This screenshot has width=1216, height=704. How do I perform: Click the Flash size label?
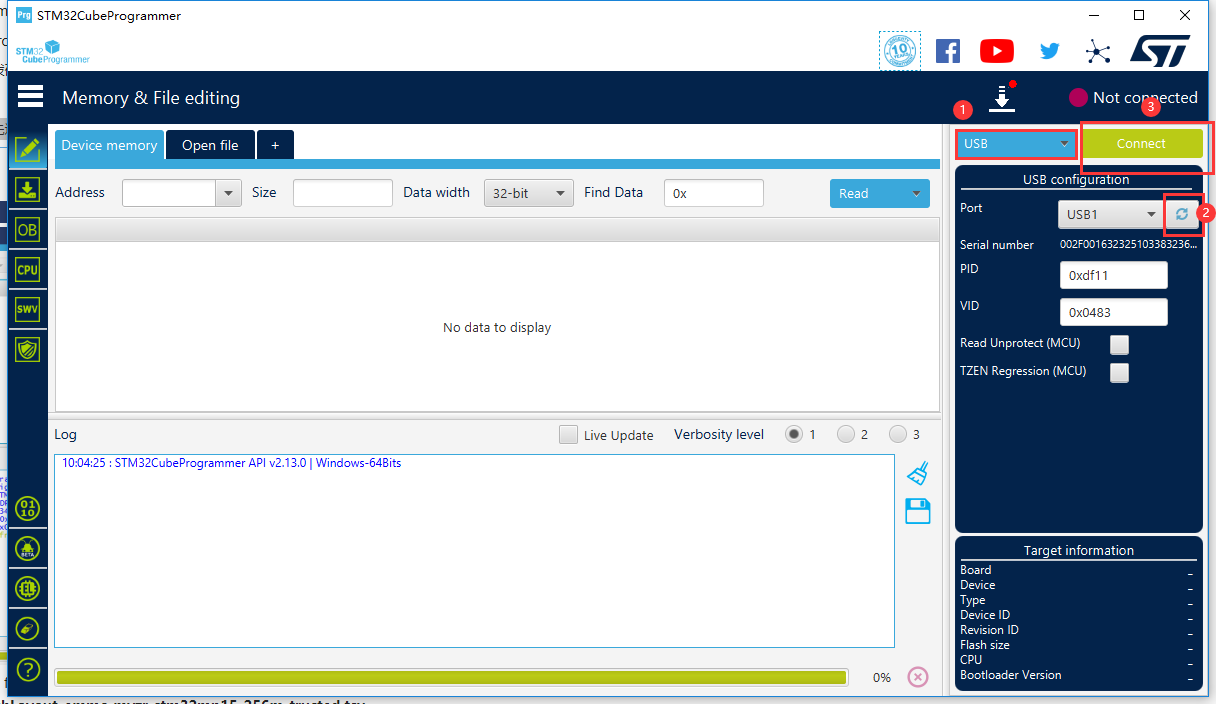point(985,645)
